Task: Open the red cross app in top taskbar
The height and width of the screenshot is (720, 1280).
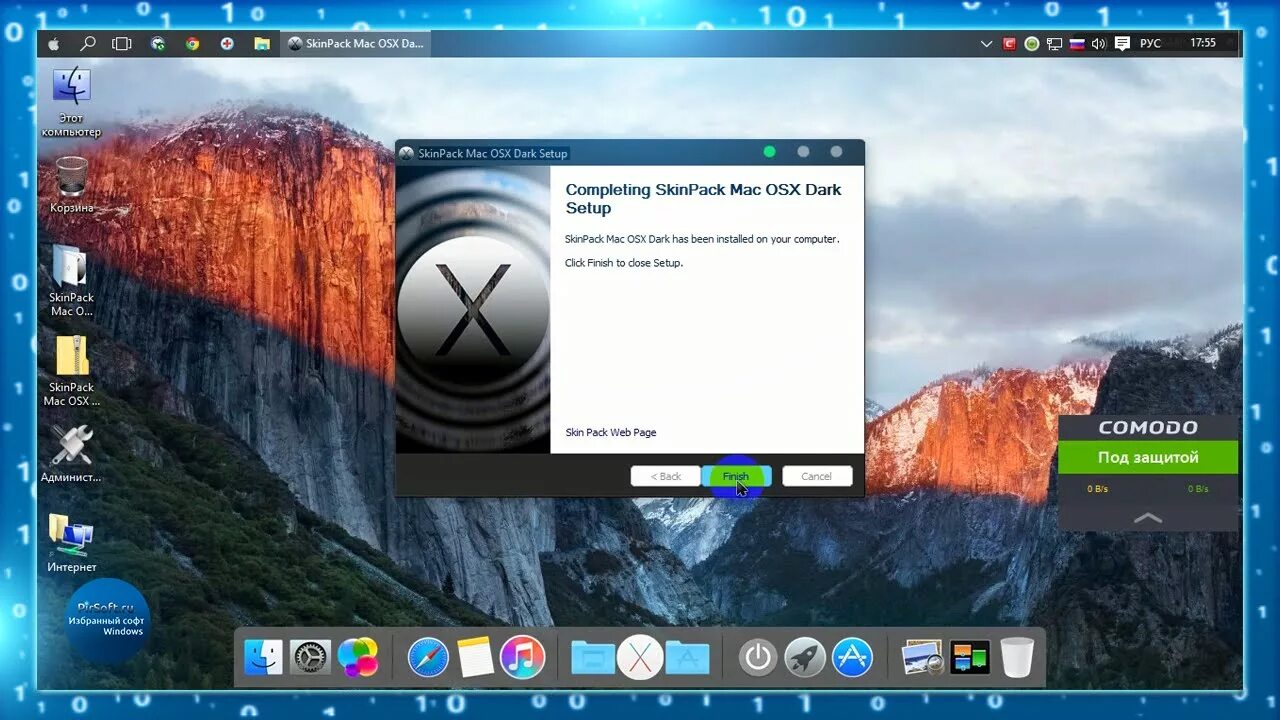Action: pos(227,44)
